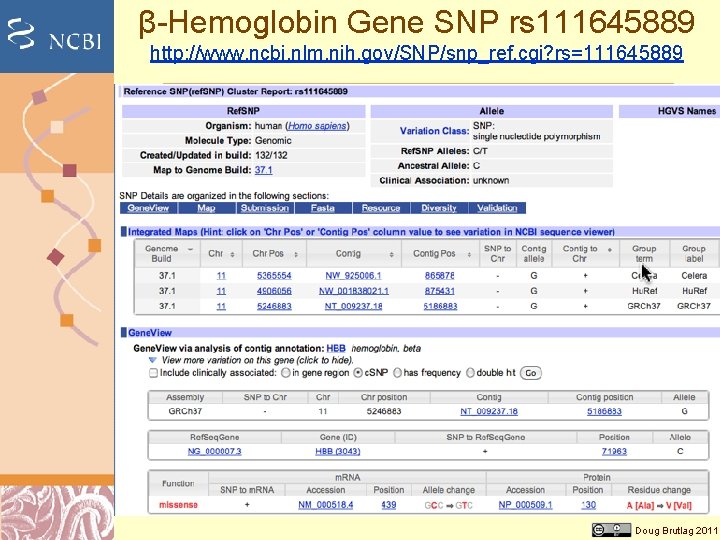Sort by Contig to Chr column arrow
This screenshot has width=720, height=540.
[x=610, y=249]
